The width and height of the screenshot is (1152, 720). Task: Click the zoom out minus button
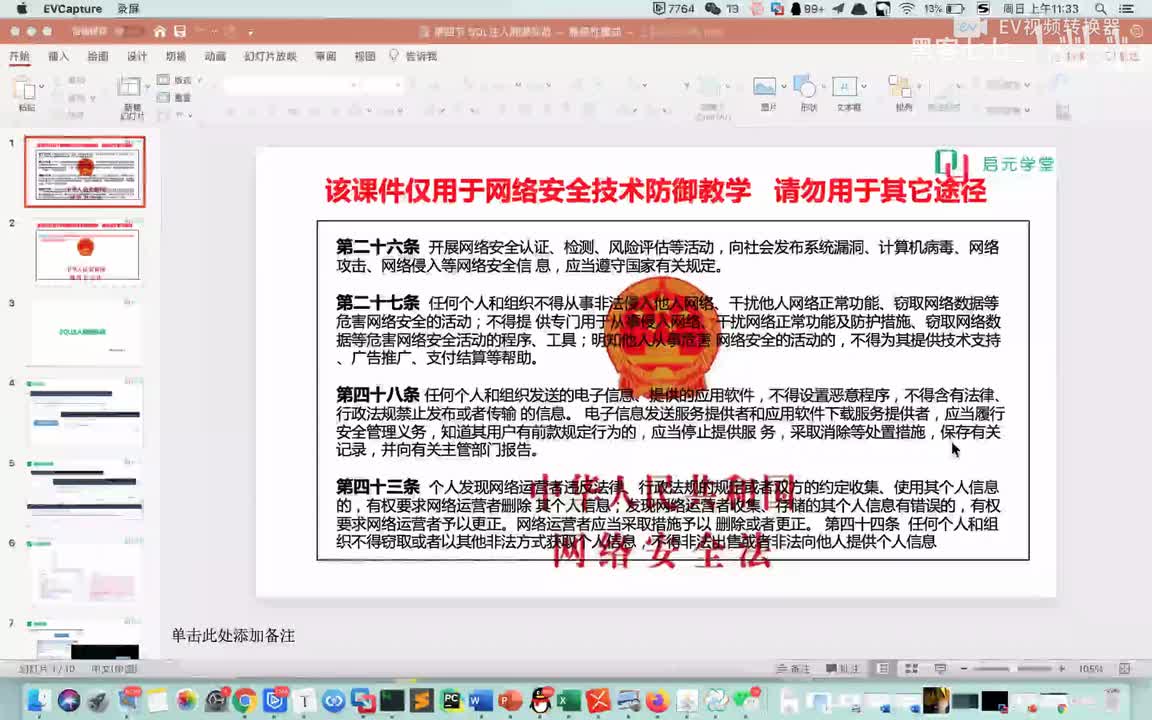pos(964,669)
